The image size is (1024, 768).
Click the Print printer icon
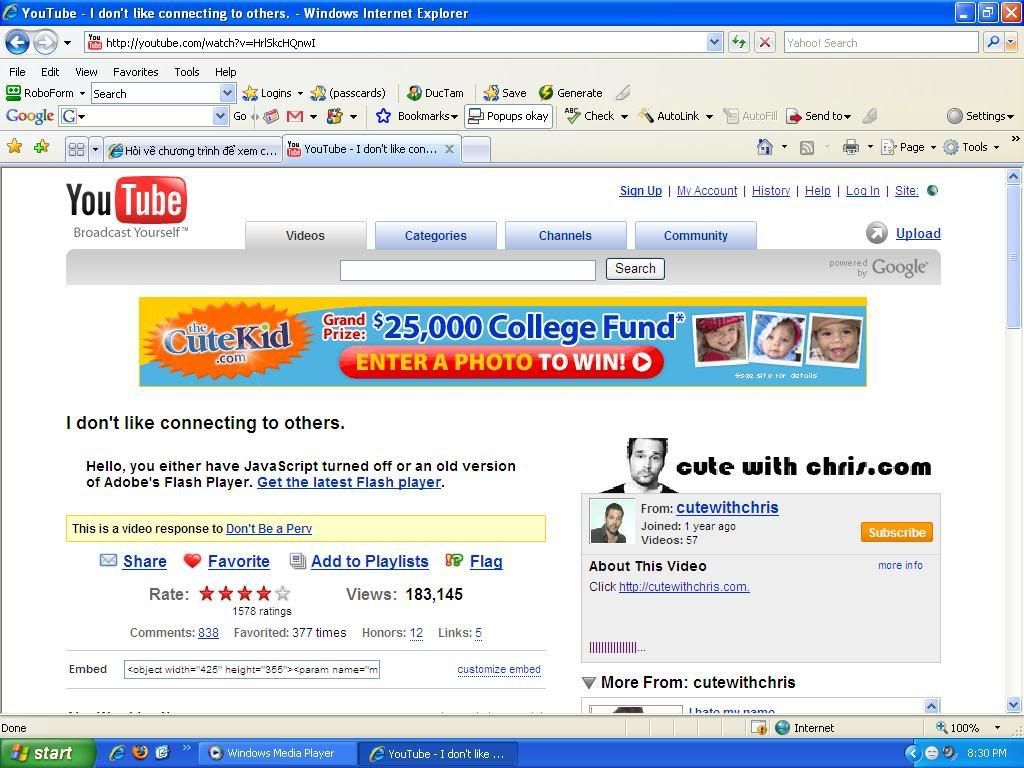pyautogui.click(x=850, y=147)
